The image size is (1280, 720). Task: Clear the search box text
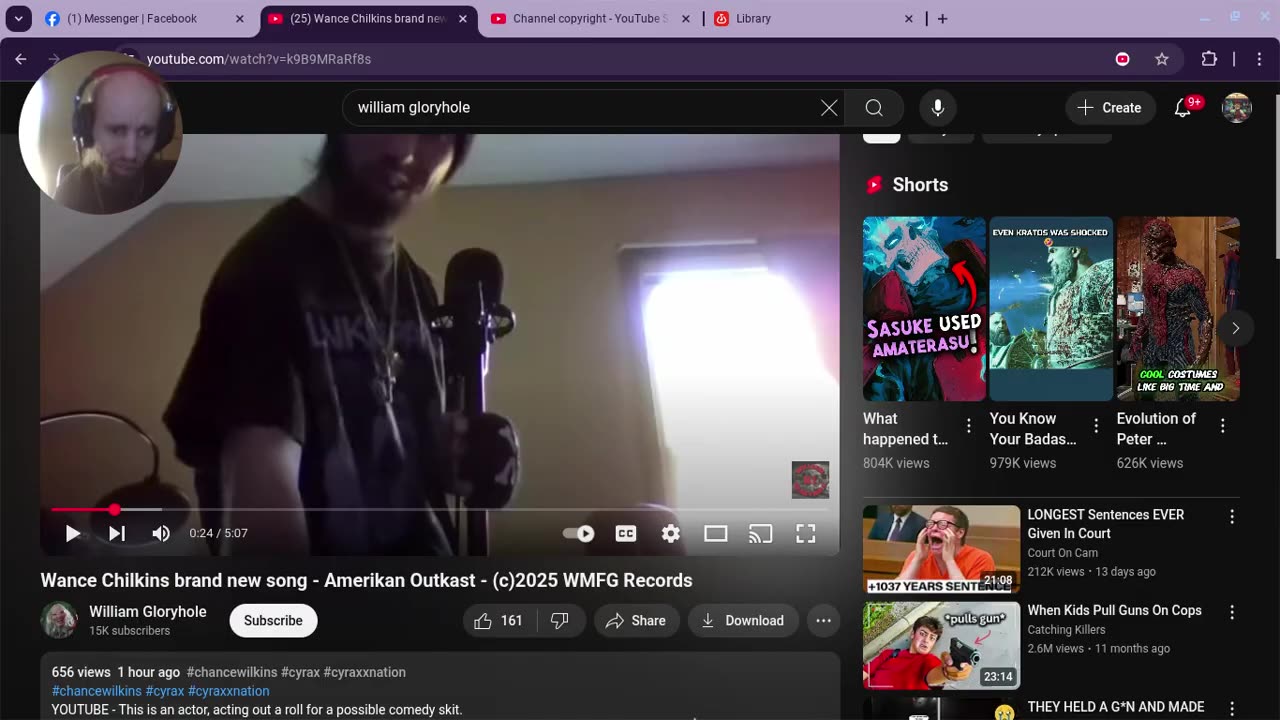click(x=829, y=108)
